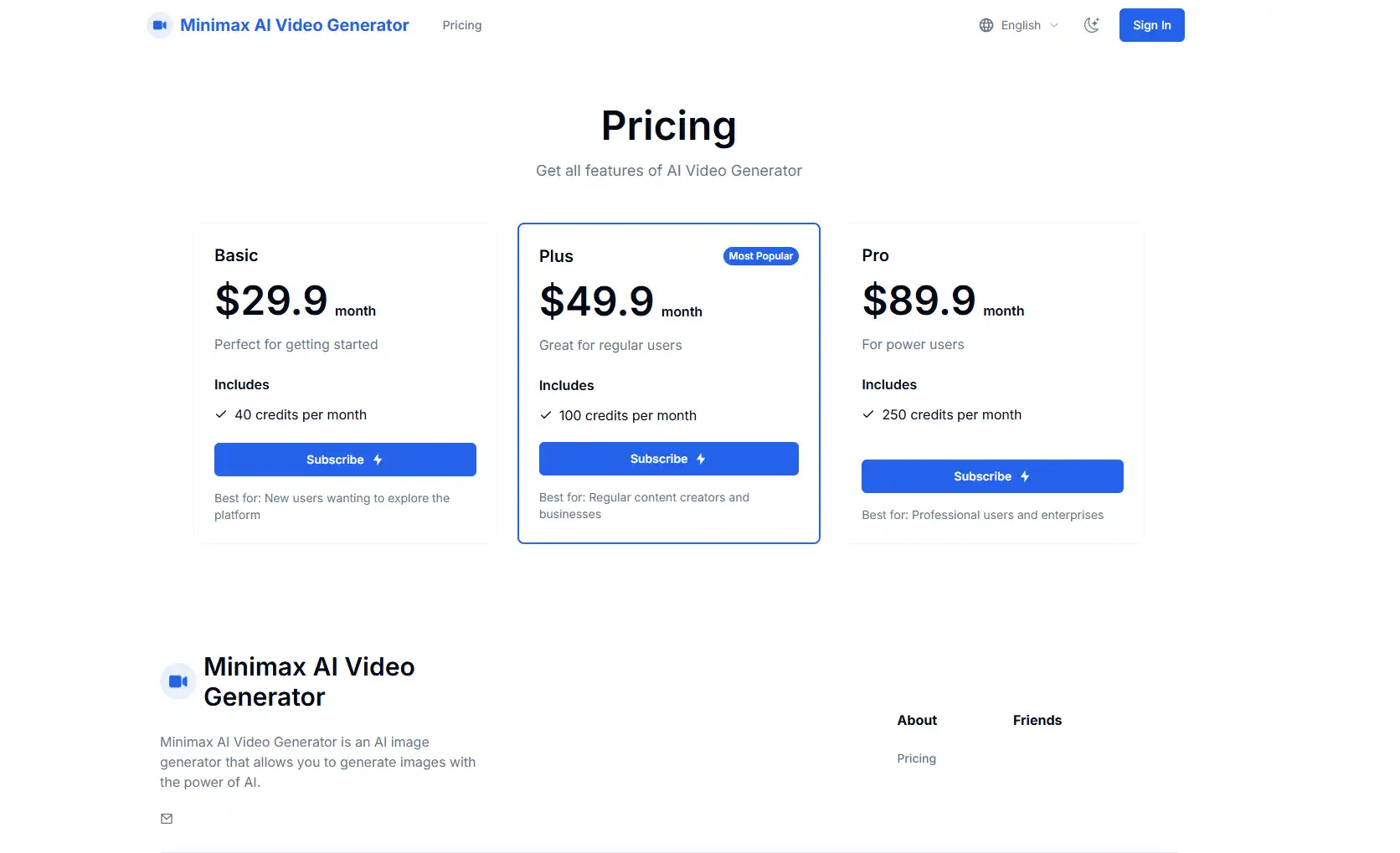The image size is (1400, 853).
Task: Open the footer Pricing link
Action: (x=917, y=758)
